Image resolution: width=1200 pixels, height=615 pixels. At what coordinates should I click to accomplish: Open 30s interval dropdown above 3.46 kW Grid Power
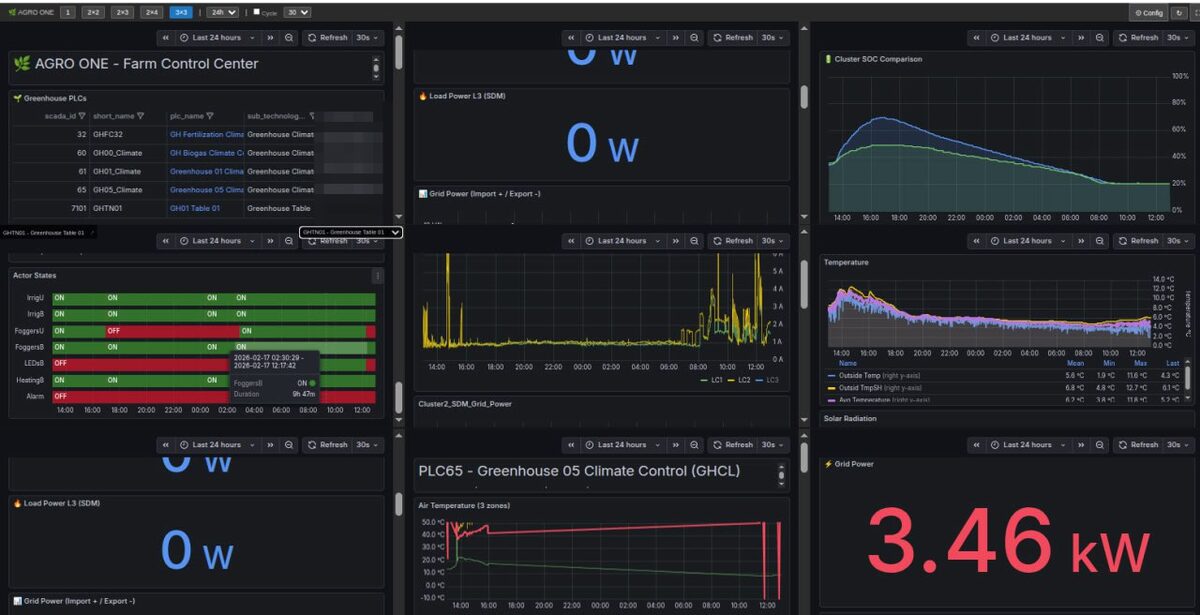click(x=1179, y=445)
